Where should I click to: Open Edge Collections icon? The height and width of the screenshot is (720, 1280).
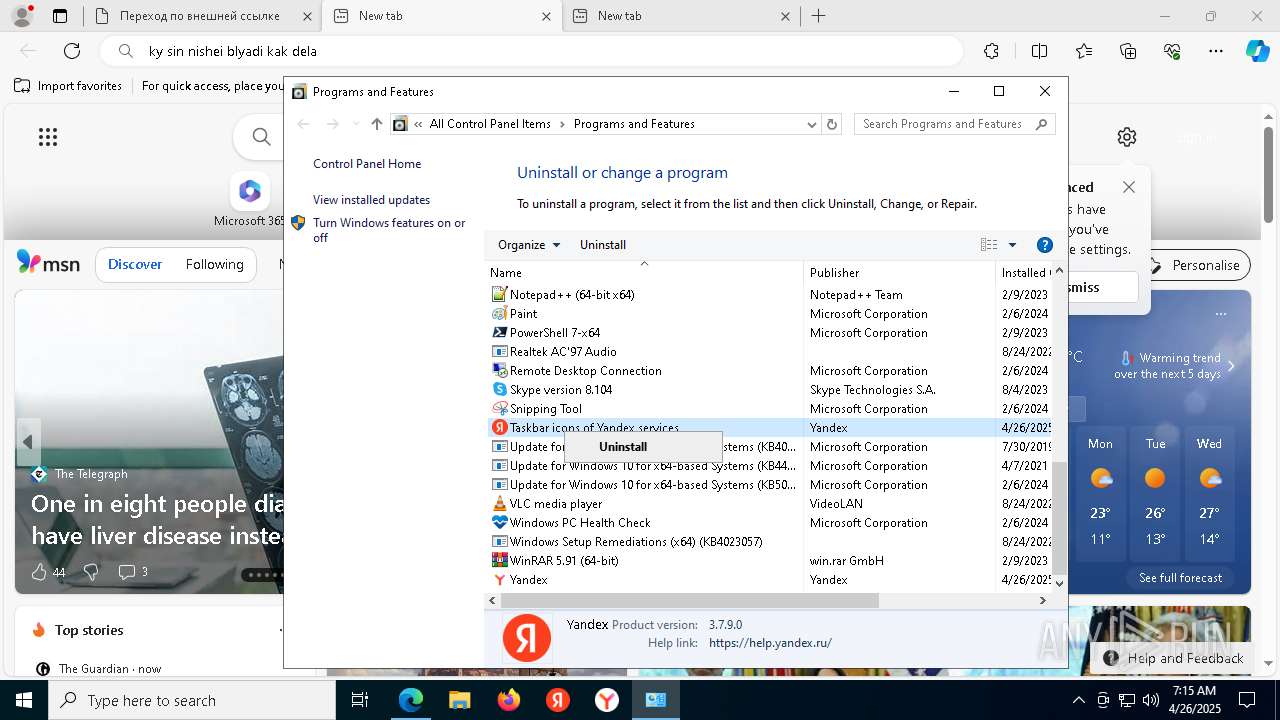(1128, 51)
